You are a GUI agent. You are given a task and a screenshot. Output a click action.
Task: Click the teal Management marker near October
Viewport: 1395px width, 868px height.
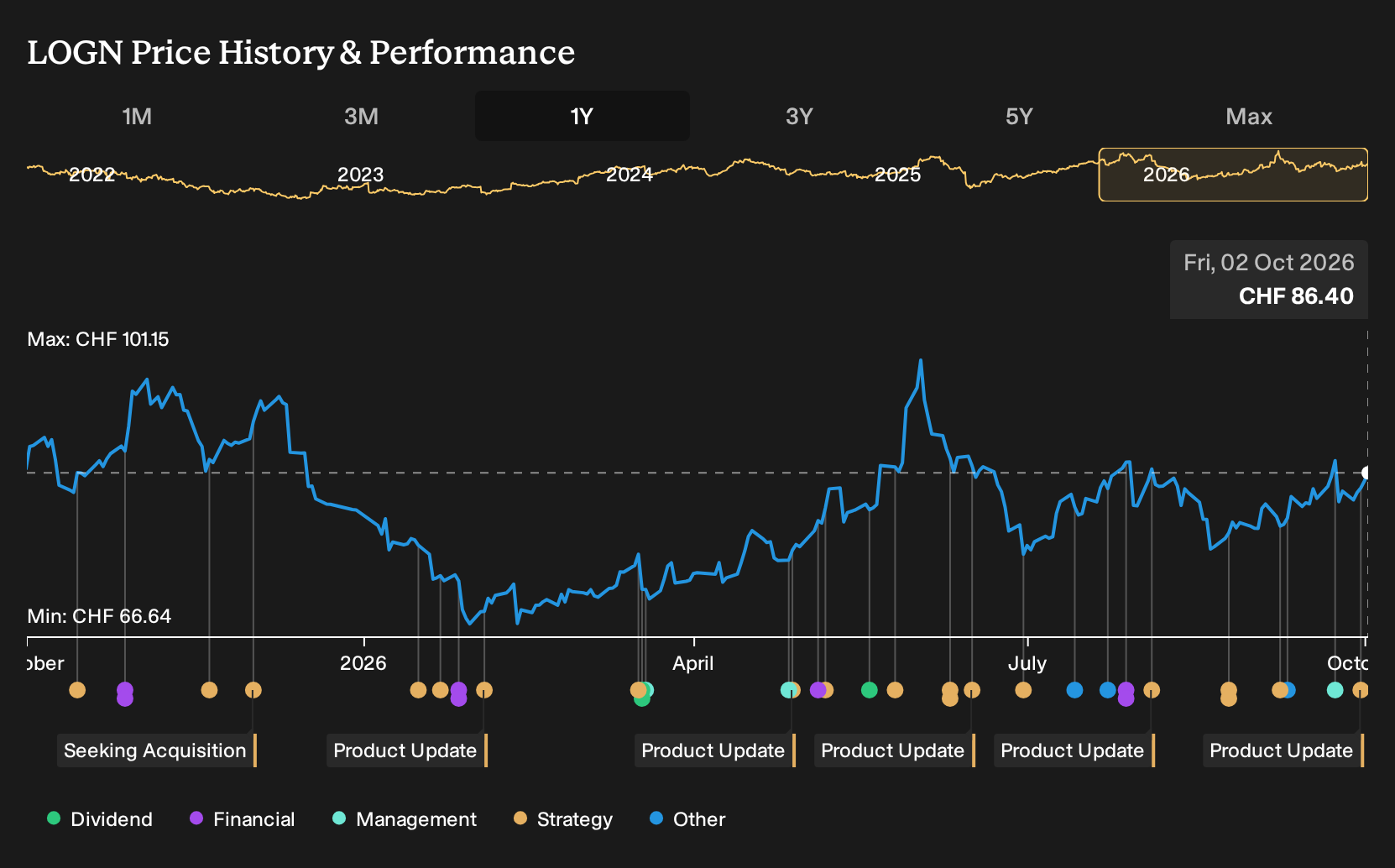pos(1335,690)
